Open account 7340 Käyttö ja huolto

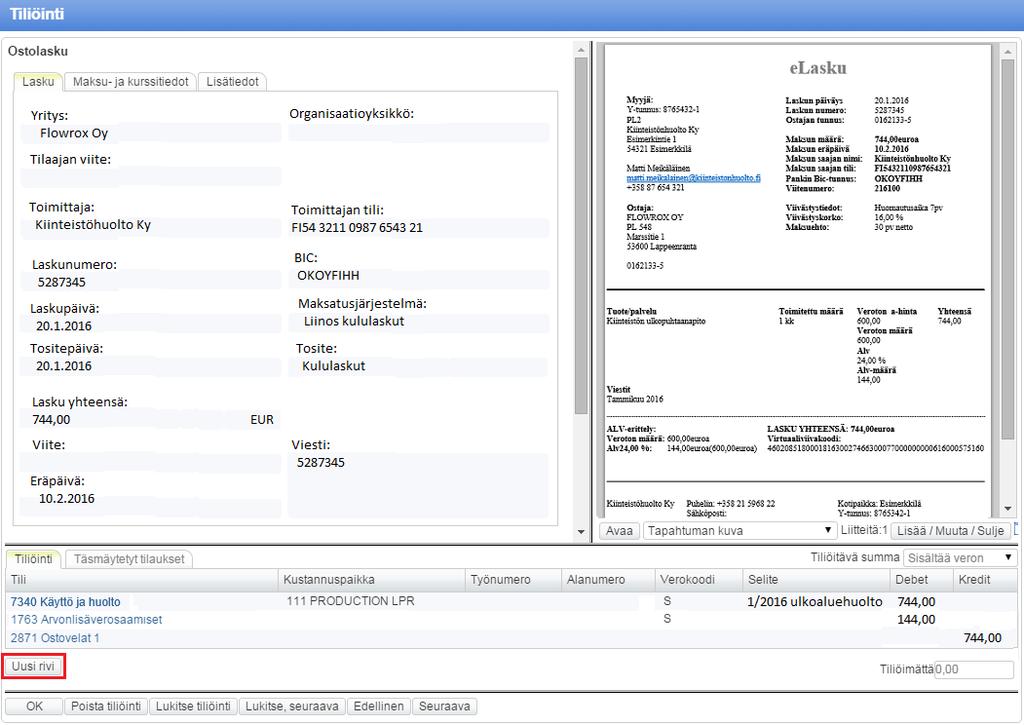point(65,602)
